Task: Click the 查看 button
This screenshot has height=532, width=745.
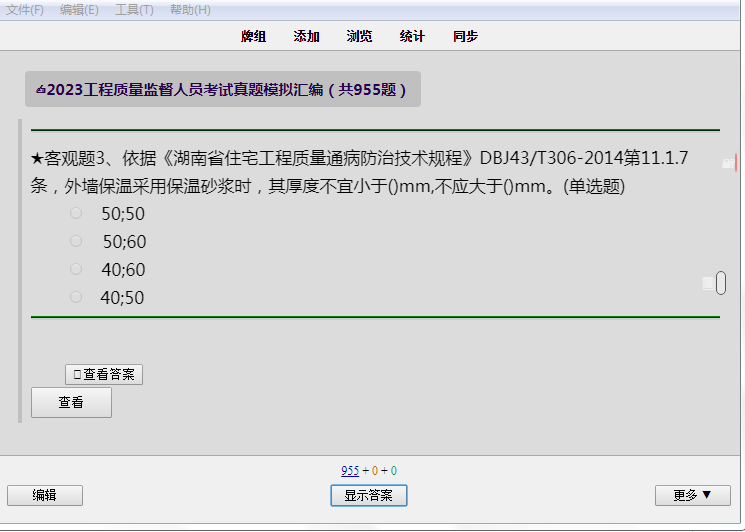Action: point(71,402)
